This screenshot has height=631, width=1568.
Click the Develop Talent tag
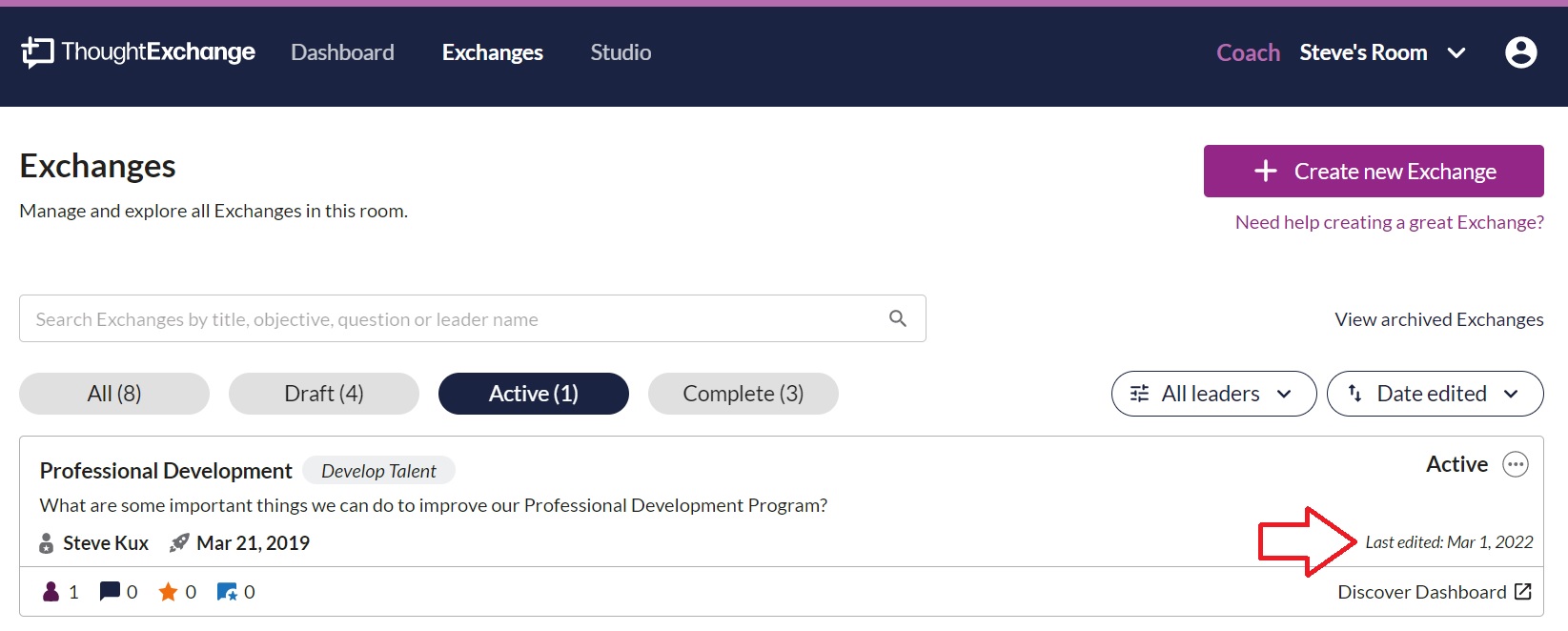[x=378, y=471]
